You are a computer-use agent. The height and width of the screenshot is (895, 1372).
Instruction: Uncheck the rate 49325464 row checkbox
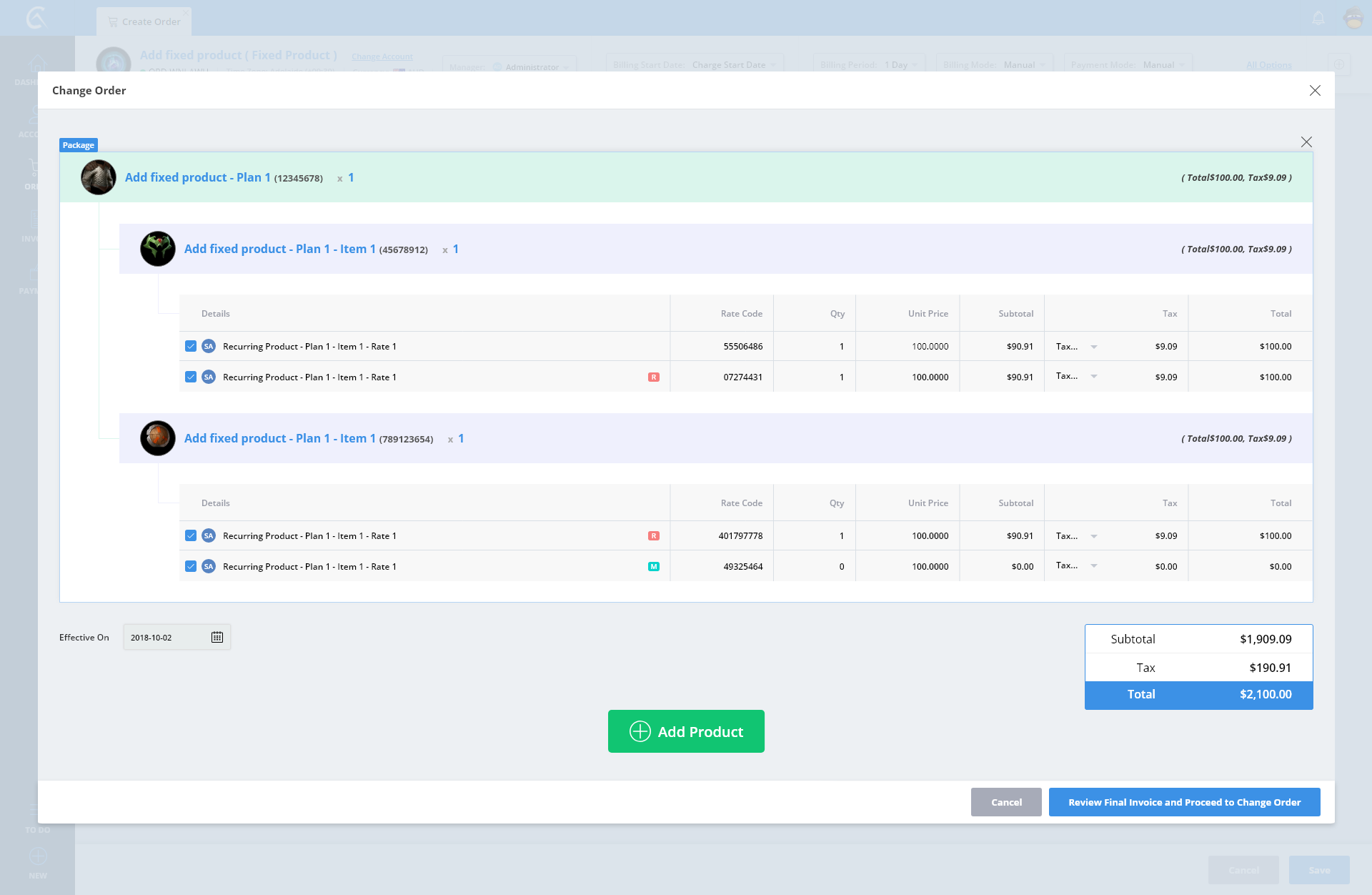(191, 566)
